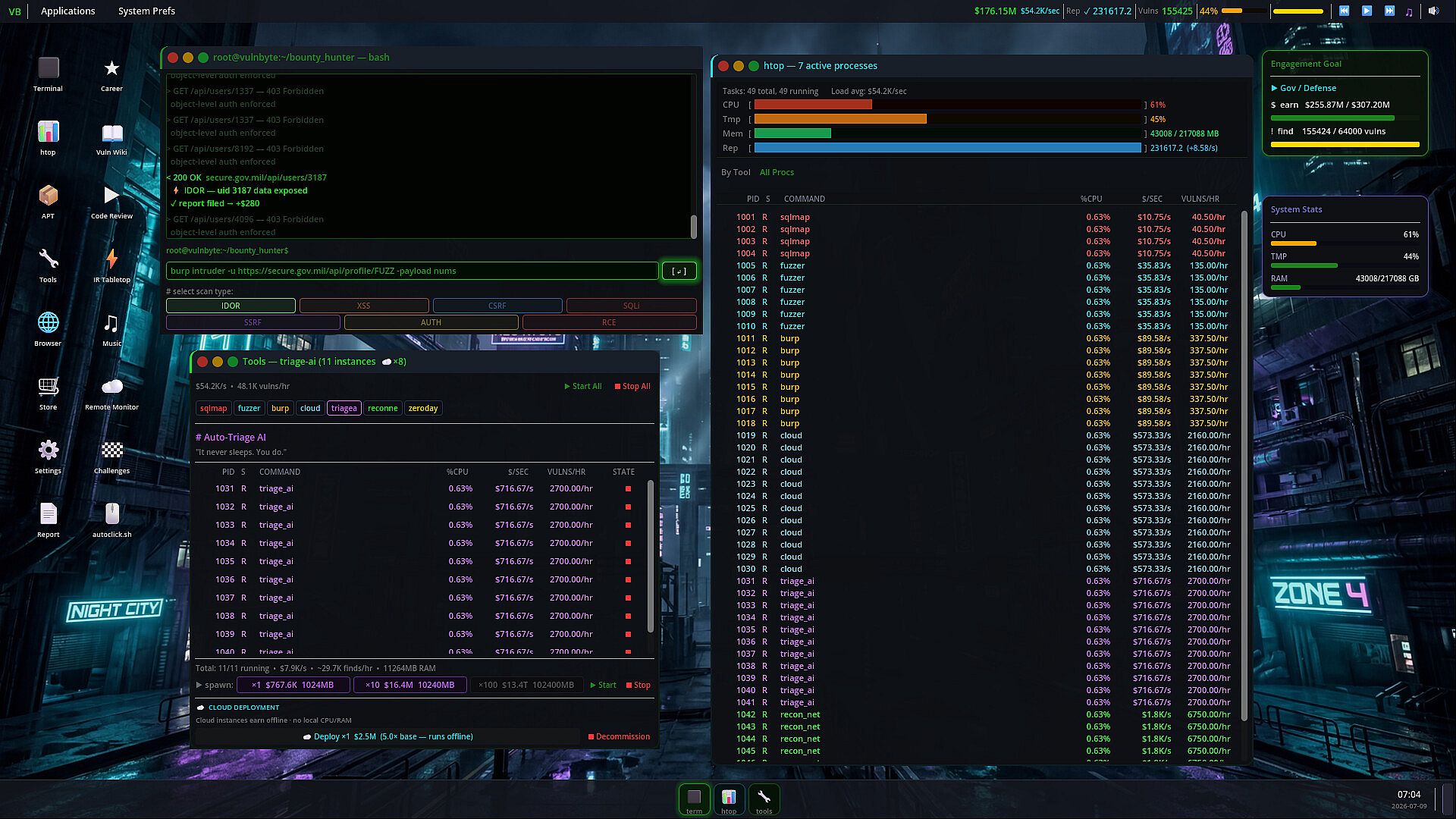Open the Report document icon

pos(48,520)
